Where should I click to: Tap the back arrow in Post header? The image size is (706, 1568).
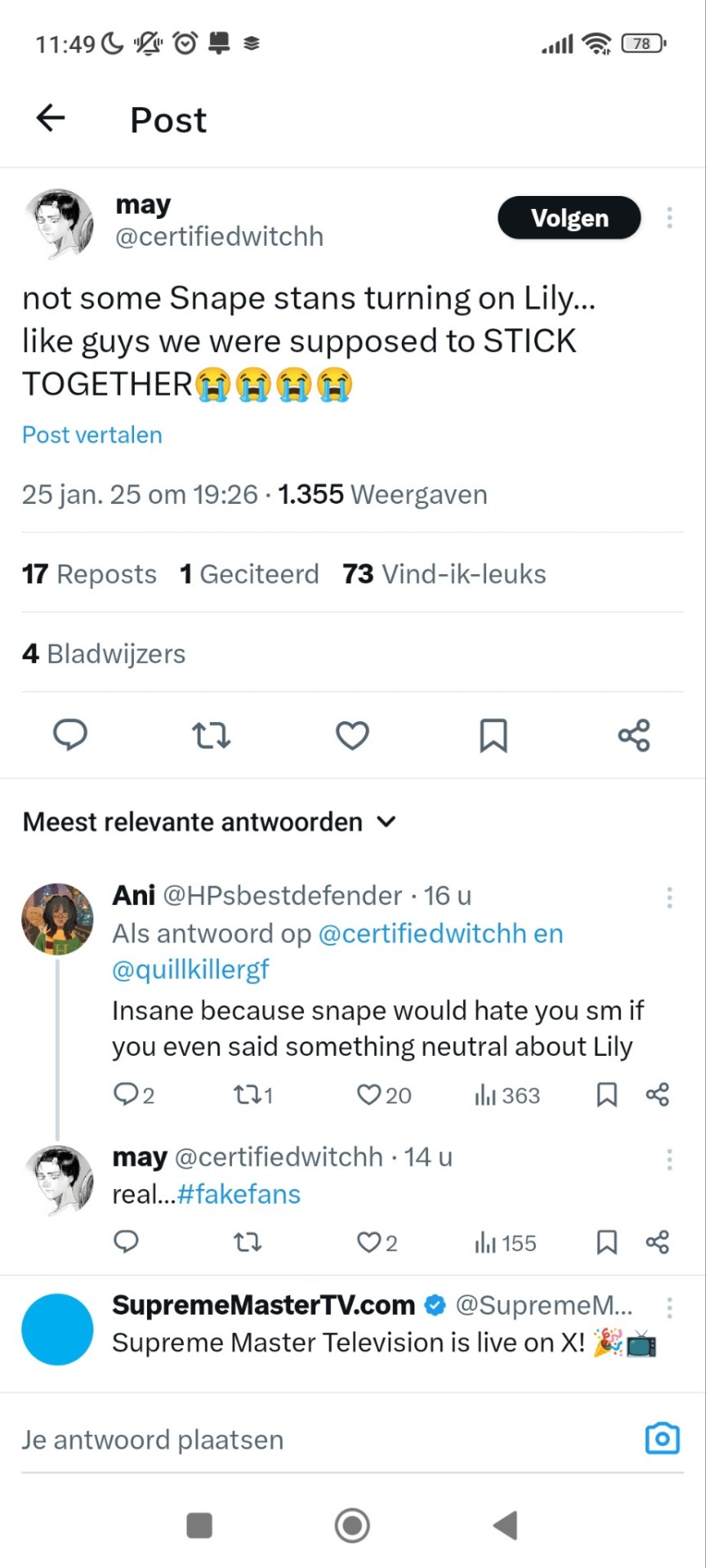[x=51, y=118]
